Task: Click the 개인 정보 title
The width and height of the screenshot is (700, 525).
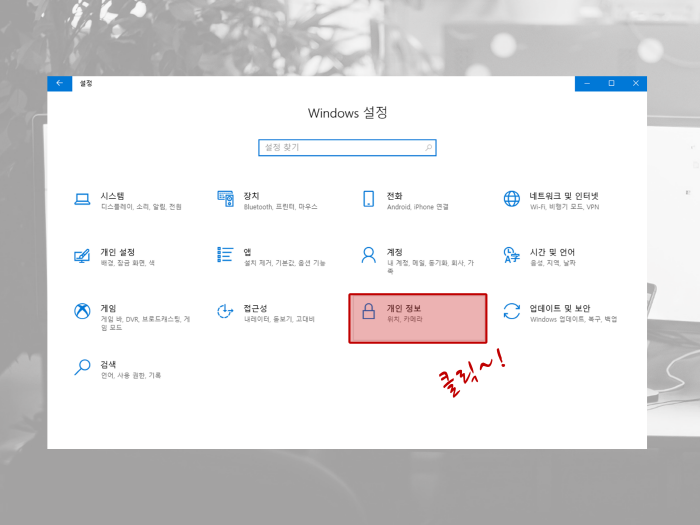Action: [404, 308]
